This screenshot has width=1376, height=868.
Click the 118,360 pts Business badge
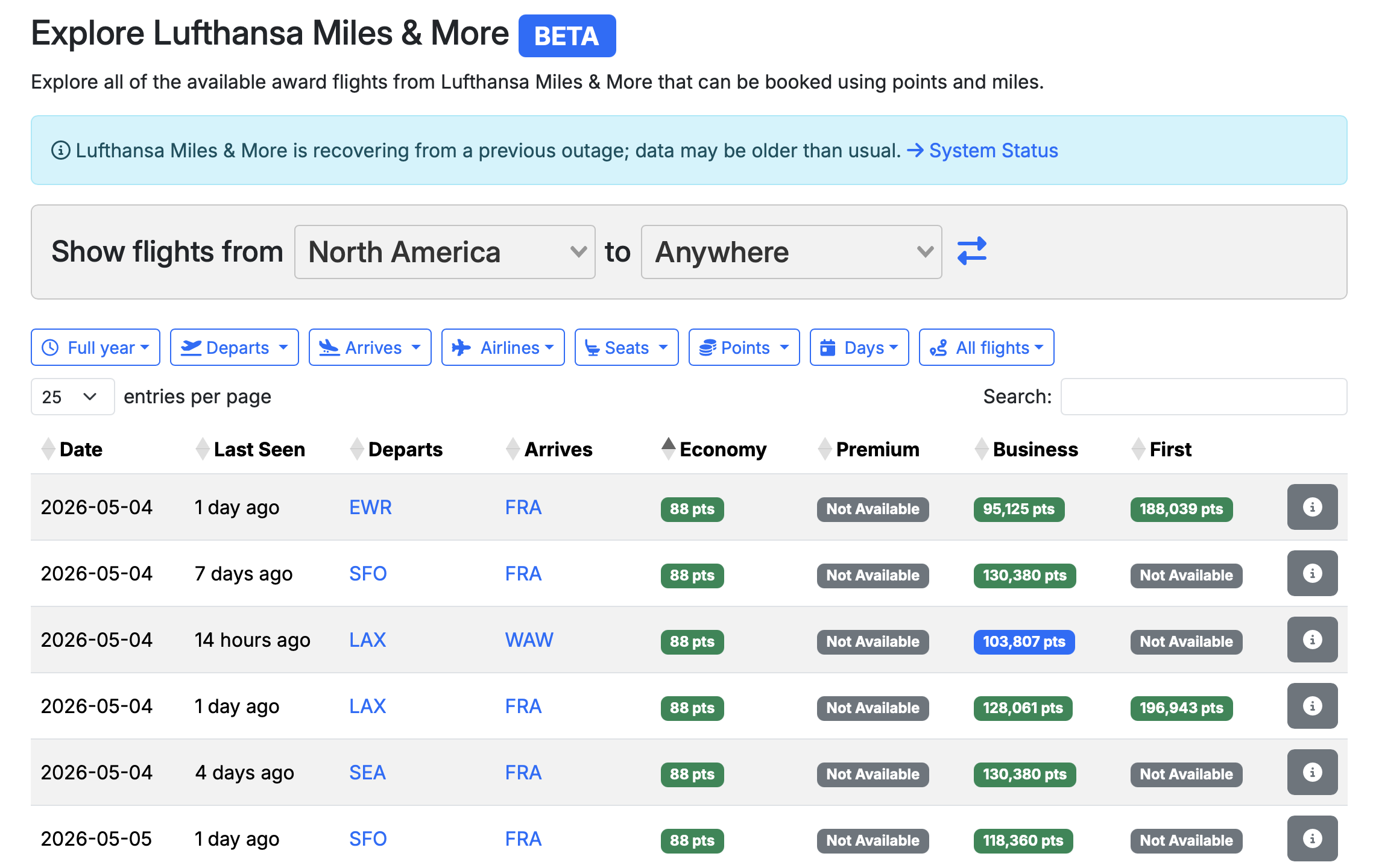pos(1023,840)
